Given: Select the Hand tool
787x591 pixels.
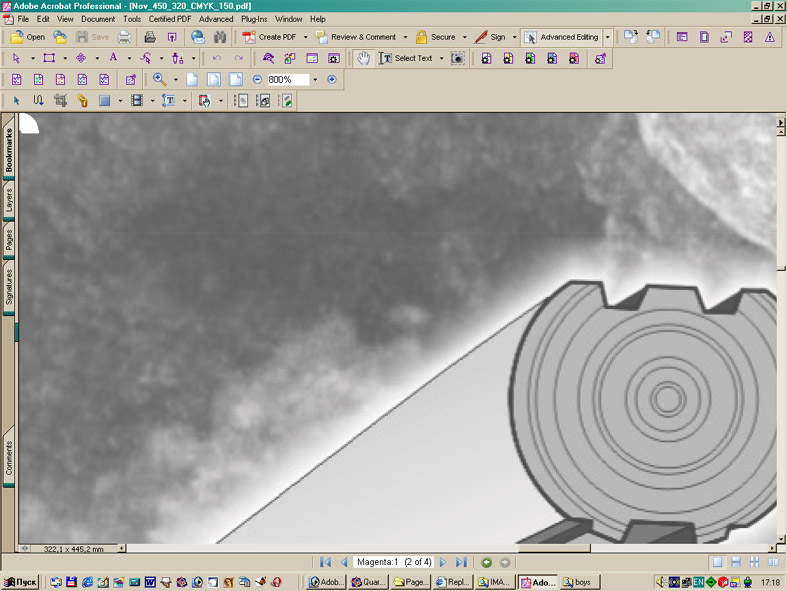Looking at the screenshot, I should click(363, 58).
